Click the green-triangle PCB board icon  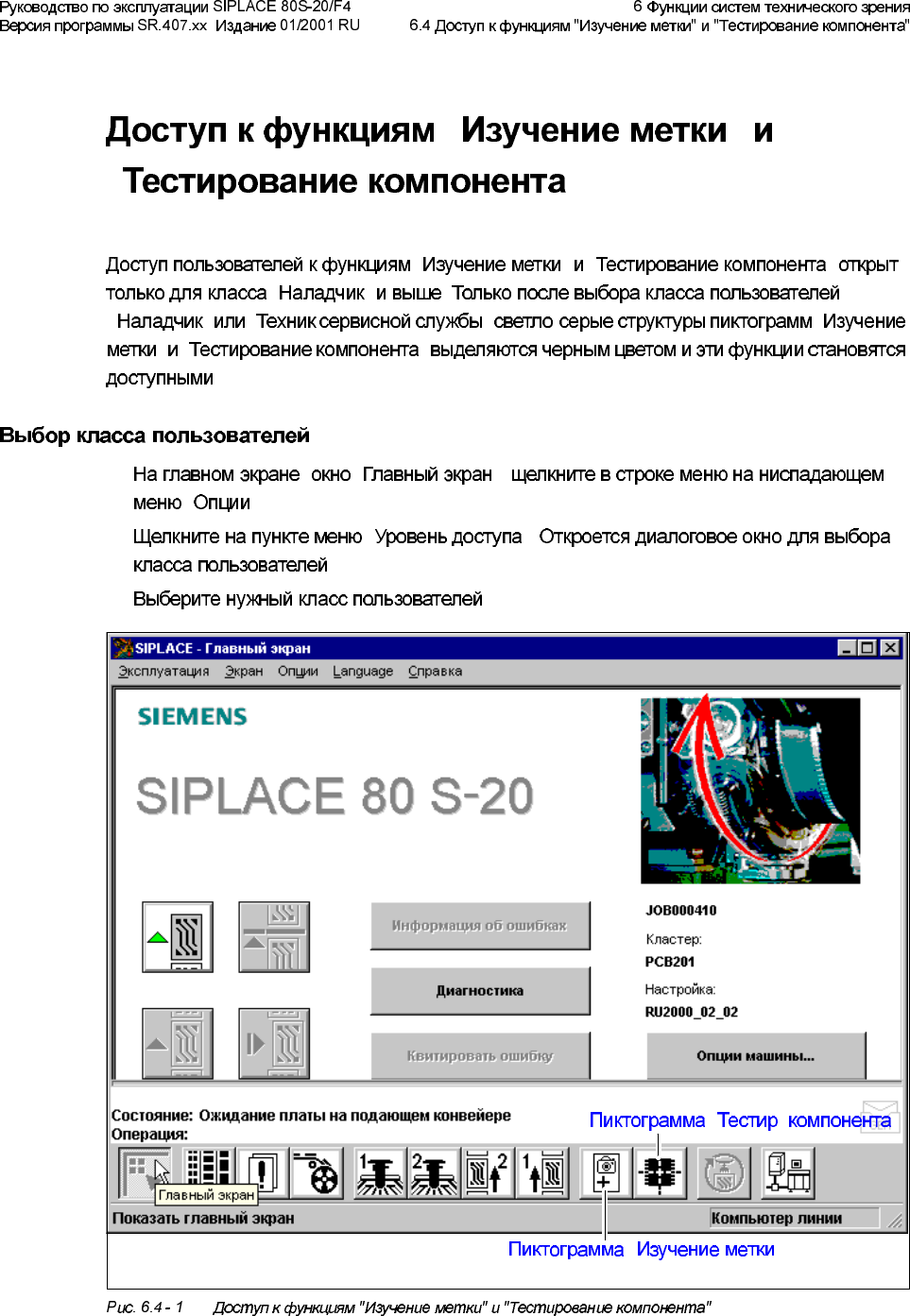pos(178,937)
